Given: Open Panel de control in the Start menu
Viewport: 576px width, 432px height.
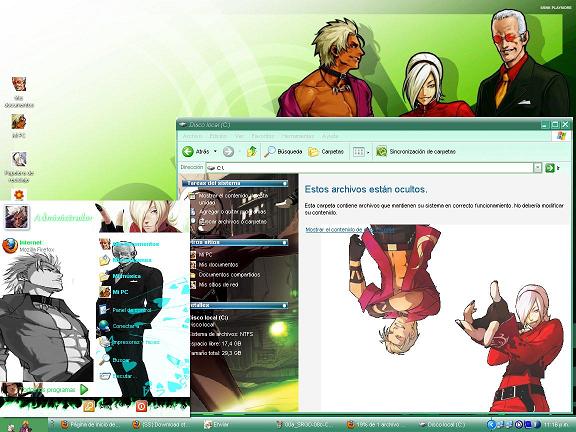Looking at the screenshot, I should pyautogui.click(x=125, y=310).
